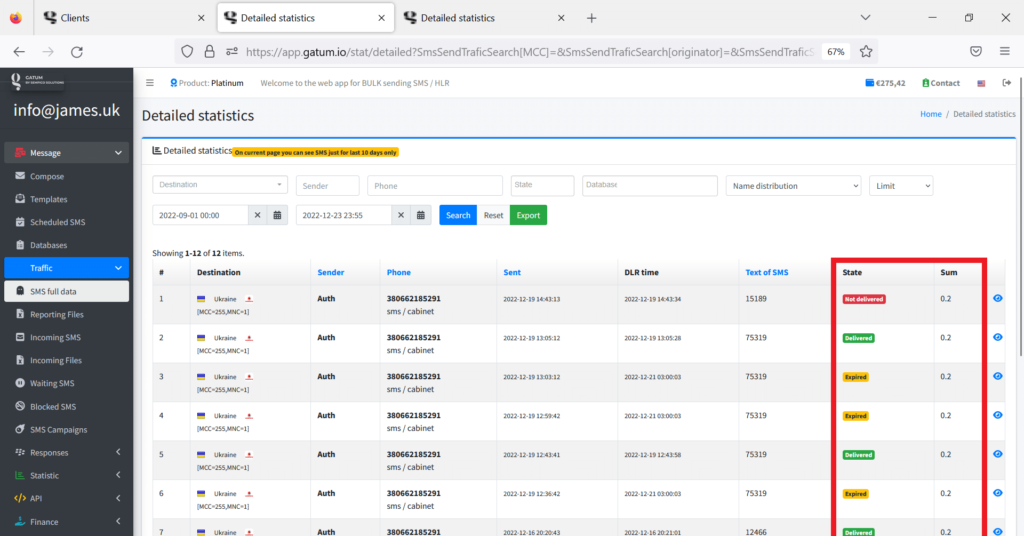Sort by Text of SMS column
This screenshot has height=536, width=1024.
767,272
